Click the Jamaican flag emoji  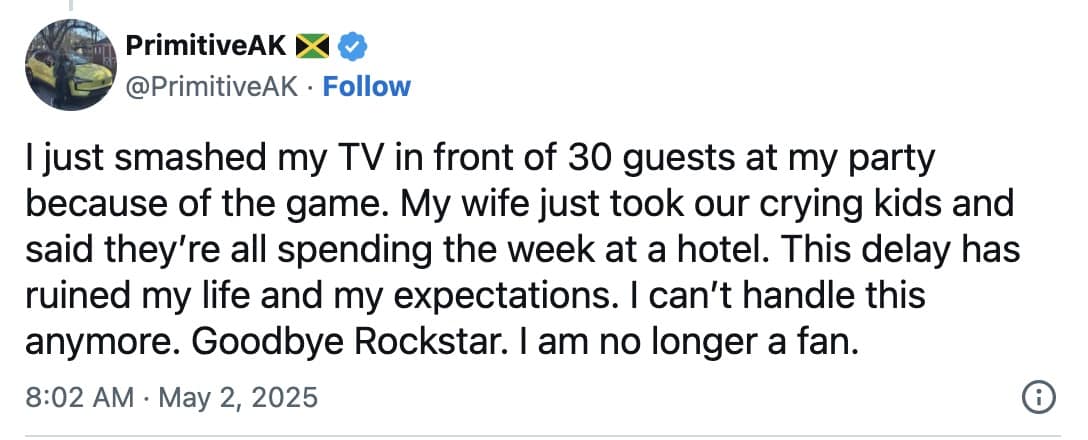coord(314,45)
